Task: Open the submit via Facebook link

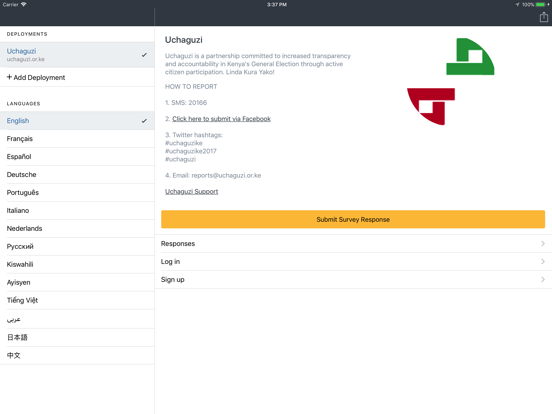Action: click(221, 119)
